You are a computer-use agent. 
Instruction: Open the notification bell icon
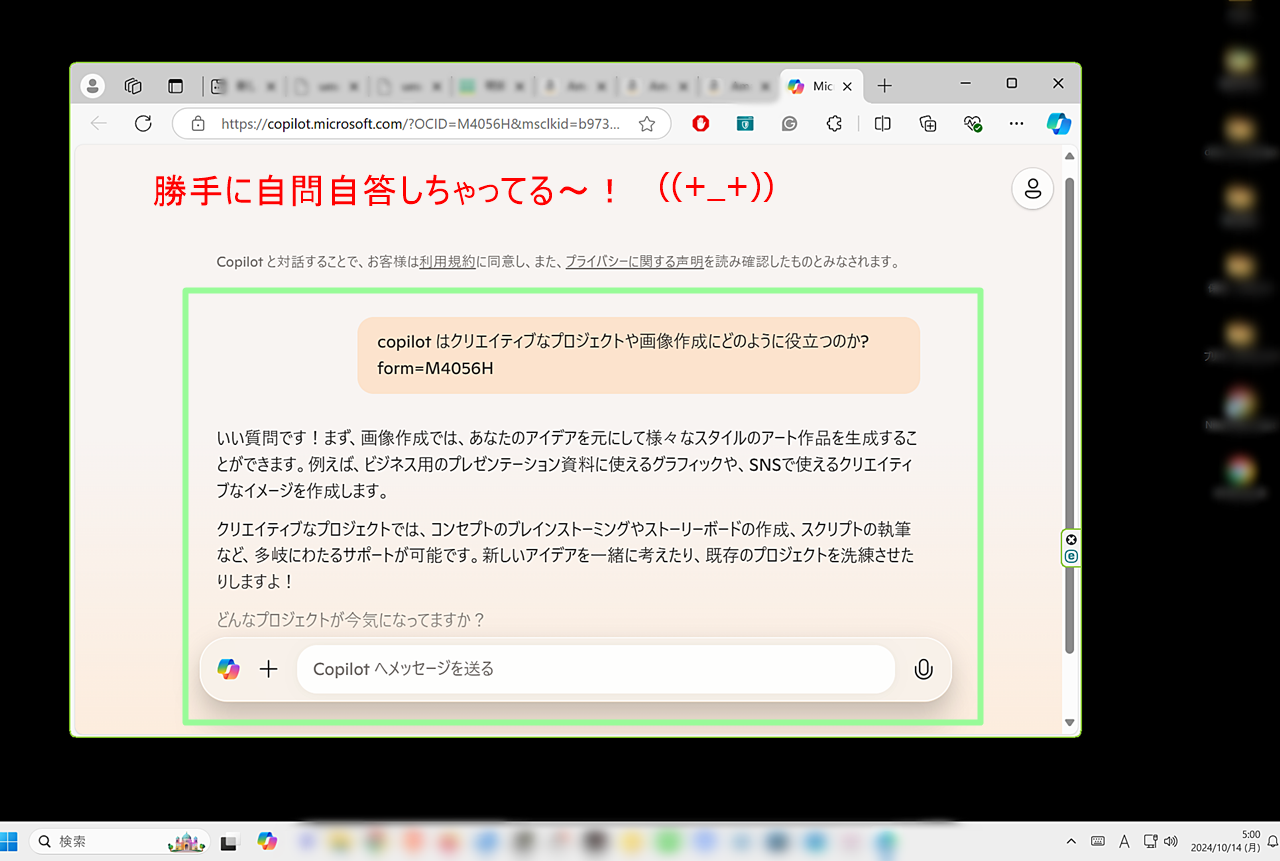pyautogui.click(x=1271, y=842)
